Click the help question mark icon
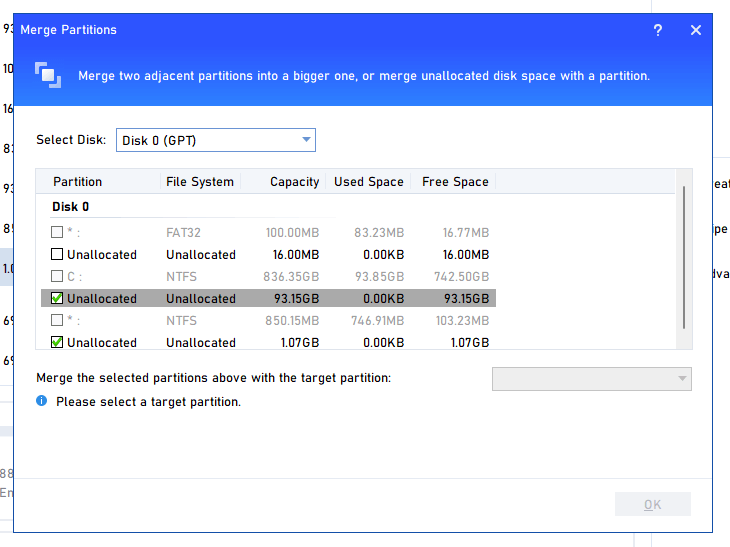This screenshot has width=730, height=547. (x=658, y=30)
